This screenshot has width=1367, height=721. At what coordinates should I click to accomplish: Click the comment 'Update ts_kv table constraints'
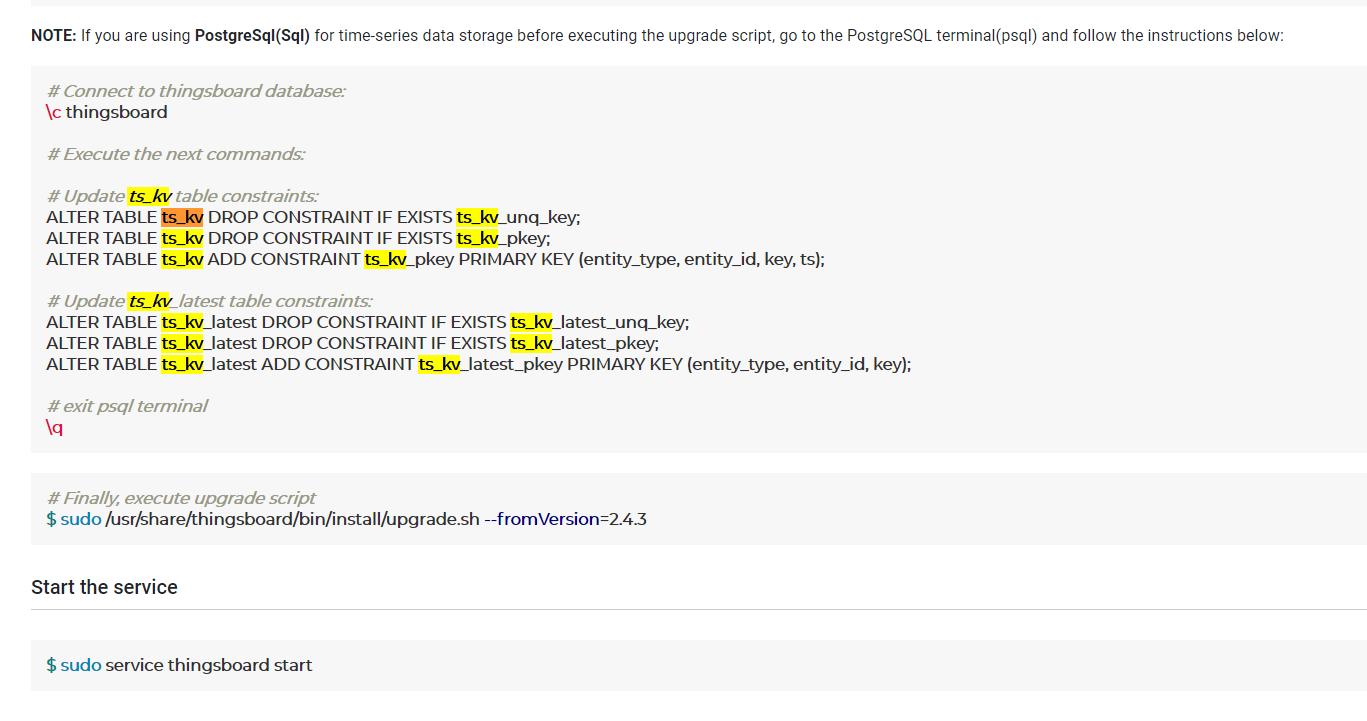point(182,196)
